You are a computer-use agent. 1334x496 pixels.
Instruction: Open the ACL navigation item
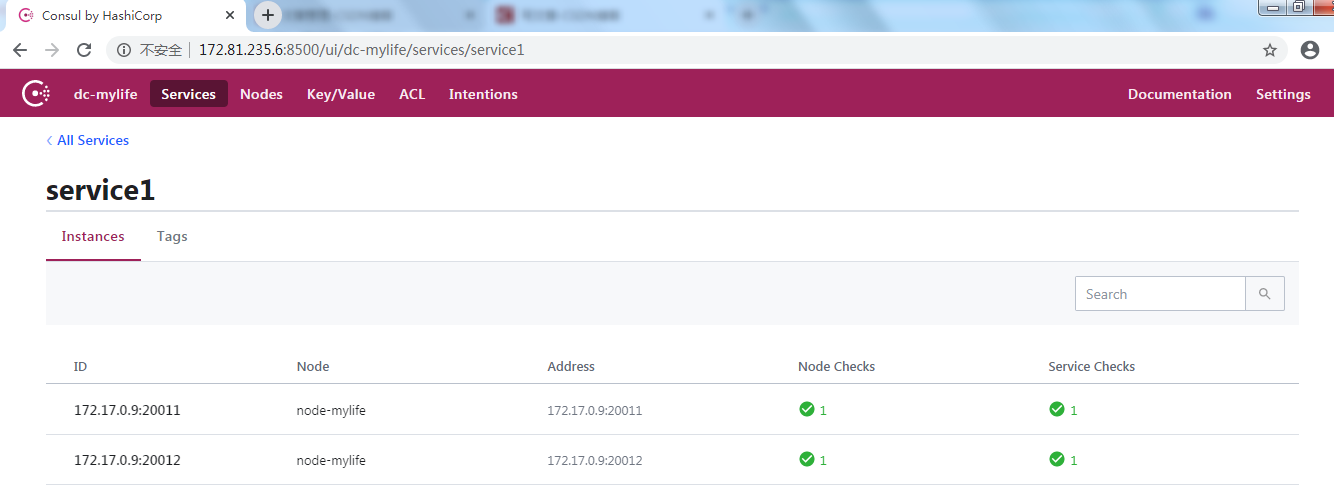point(412,94)
